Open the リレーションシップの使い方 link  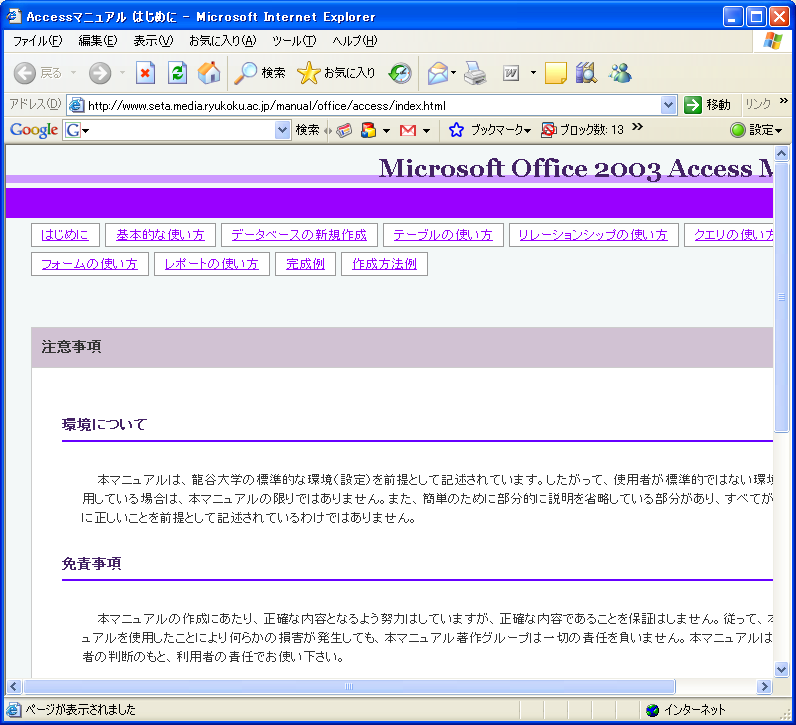pos(593,235)
